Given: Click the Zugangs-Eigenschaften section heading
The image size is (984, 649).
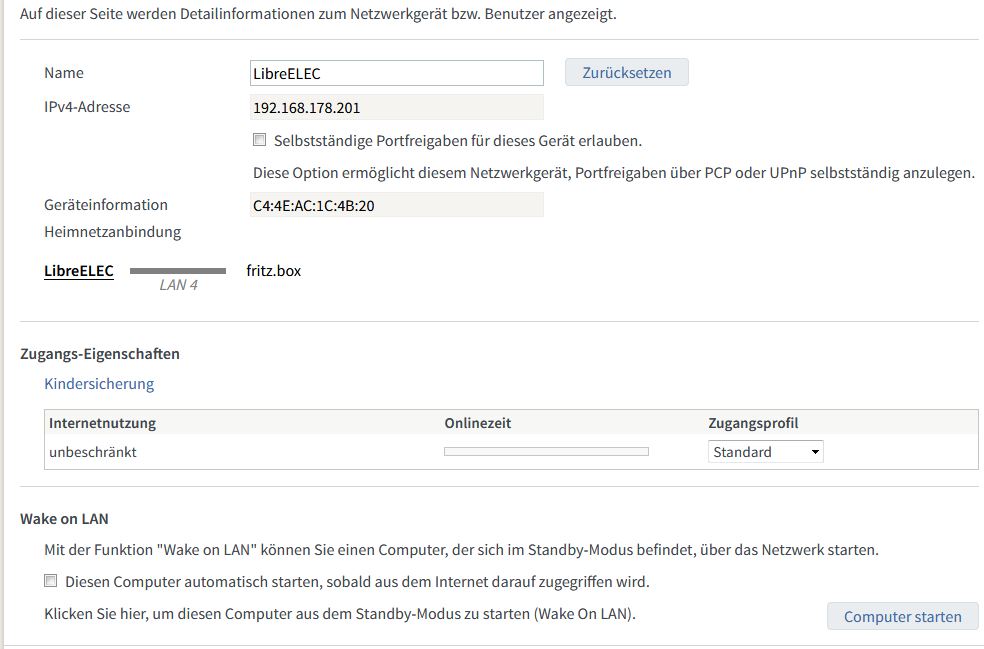Looking at the screenshot, I should tap(100, 354).
